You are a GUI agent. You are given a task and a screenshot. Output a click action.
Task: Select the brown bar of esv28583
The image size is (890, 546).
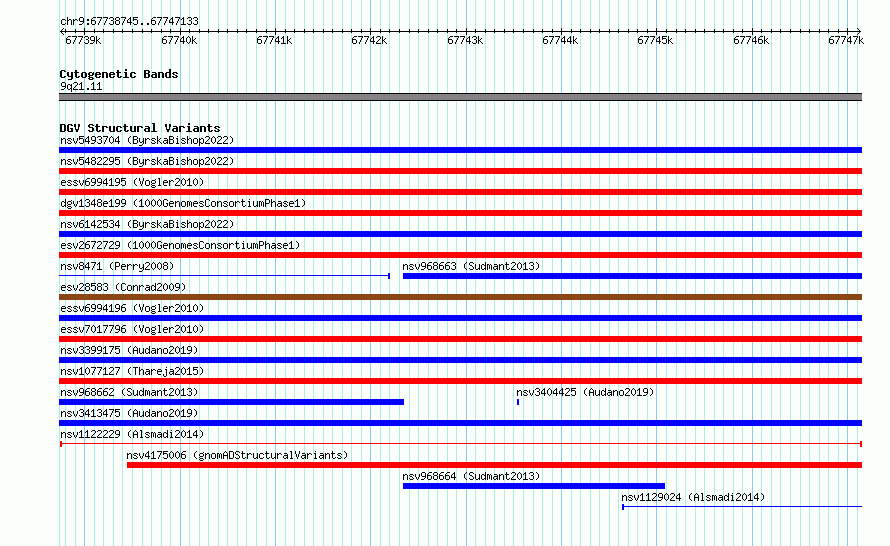point(460,297)
